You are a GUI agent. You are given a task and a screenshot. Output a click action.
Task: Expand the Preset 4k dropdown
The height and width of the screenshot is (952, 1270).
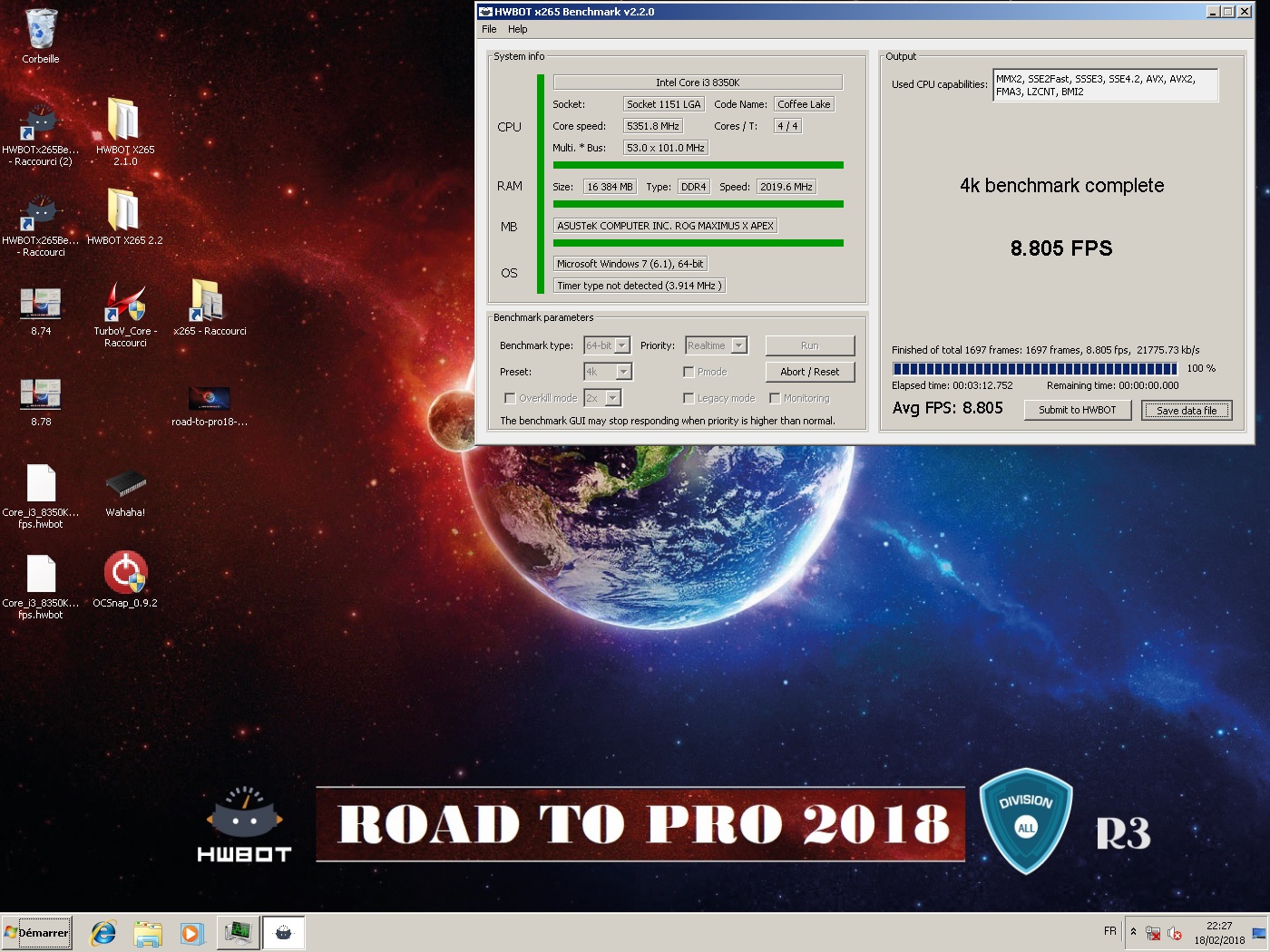[x=622, y=372]
